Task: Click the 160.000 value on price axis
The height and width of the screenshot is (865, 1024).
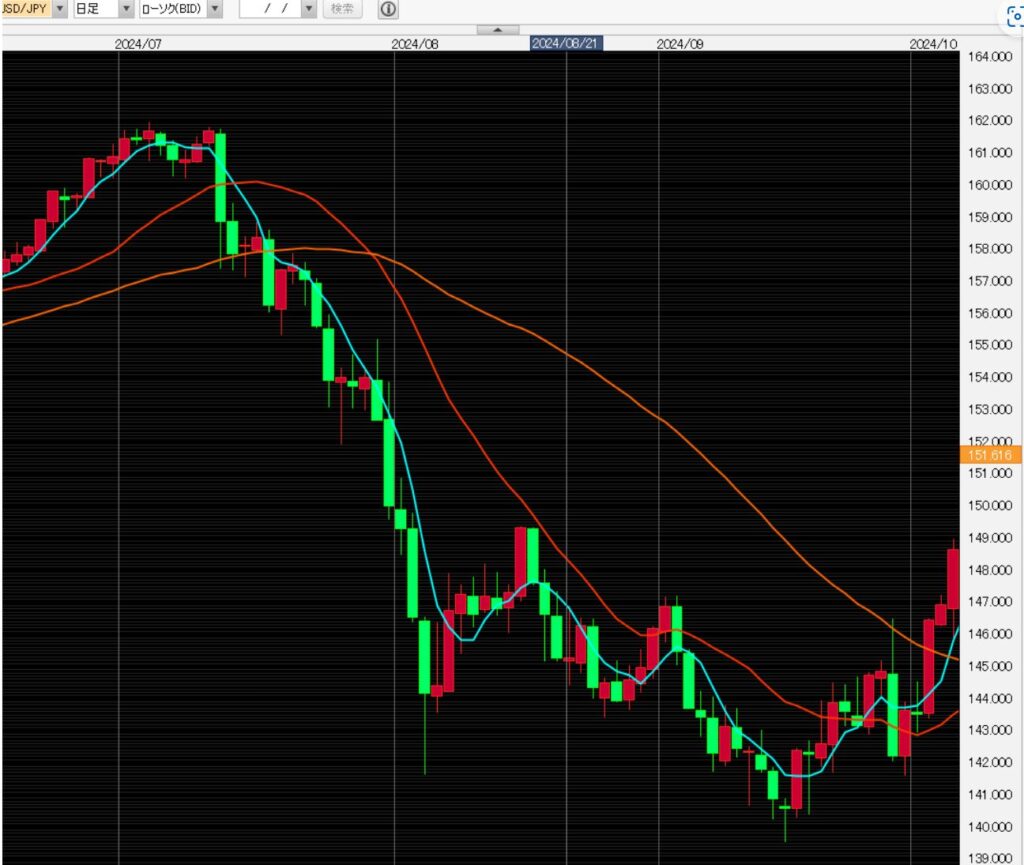Action: [990, 185]
